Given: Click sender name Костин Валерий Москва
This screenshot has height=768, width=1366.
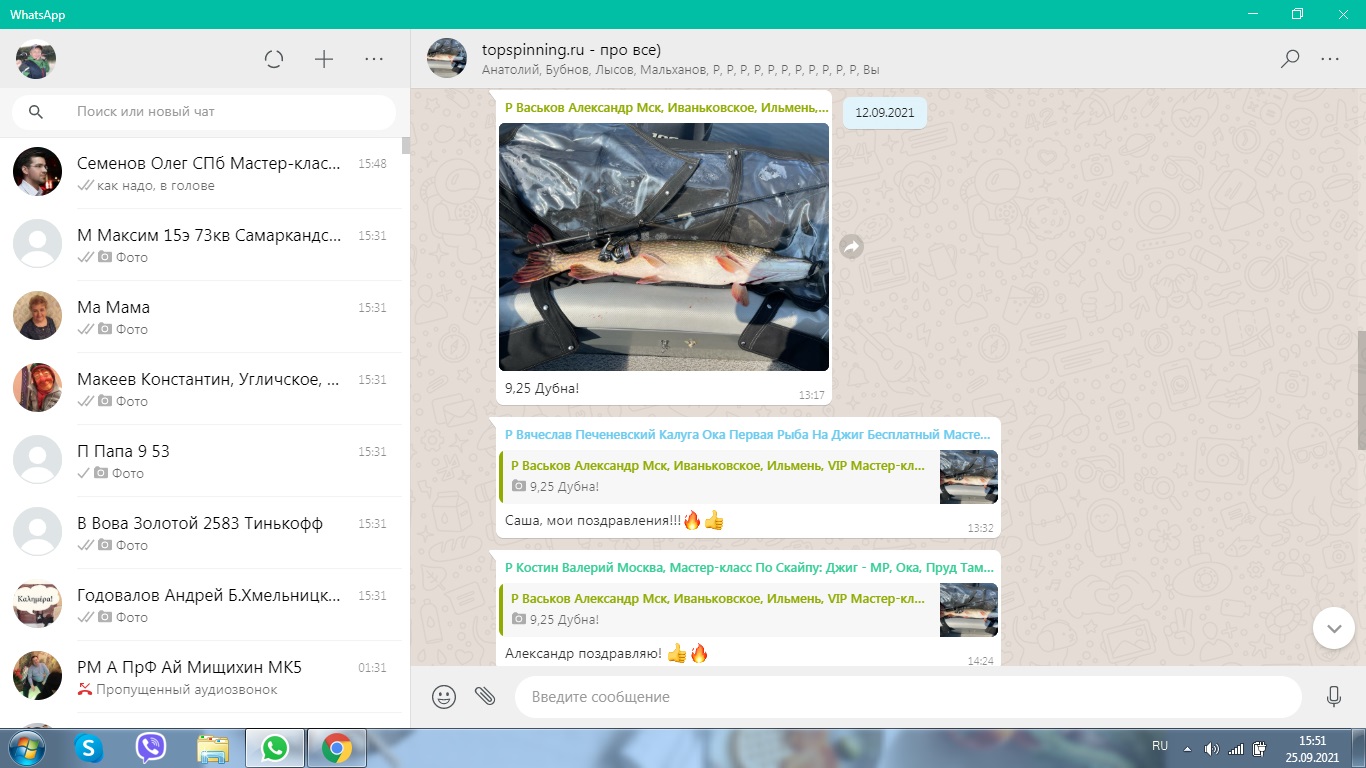Looking at the screenshot, I should [749, 567].
